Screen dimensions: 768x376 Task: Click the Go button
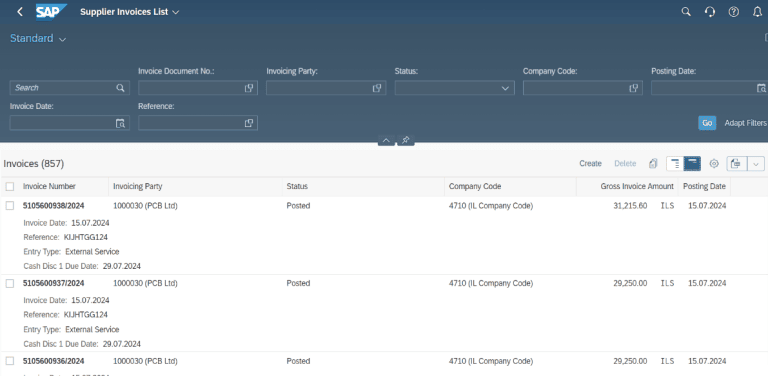[707, 123]
